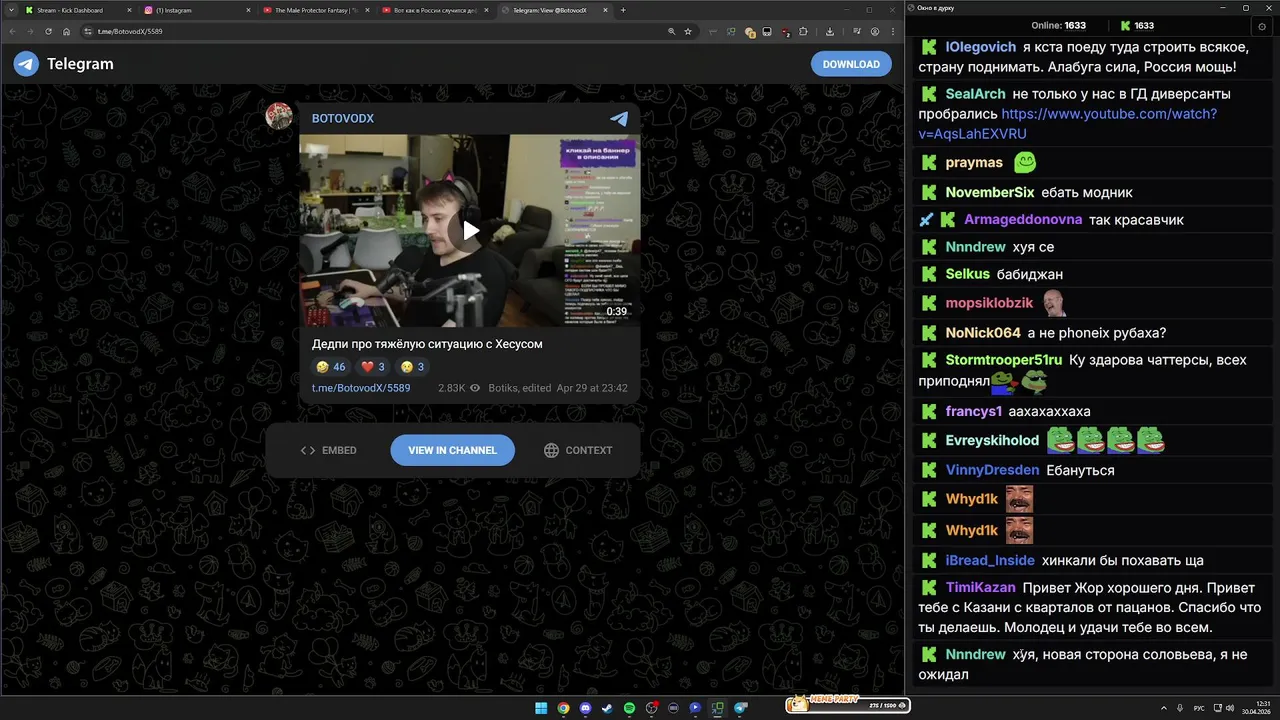Screen dimensions: 1280x720
Task: Click the face emote in mopsiklobzik message
Action: click(1054, 302)
